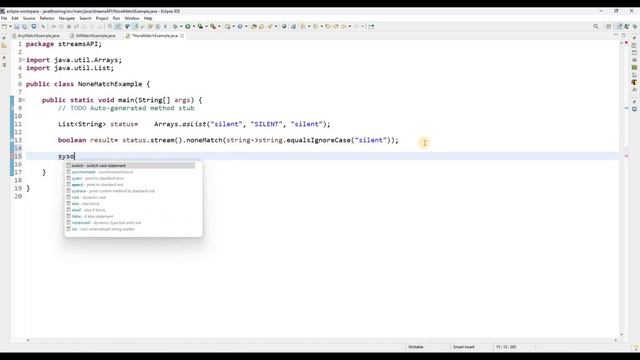Click the New Java Package toolbar icon
640x360 pixels.
(227, 27)
